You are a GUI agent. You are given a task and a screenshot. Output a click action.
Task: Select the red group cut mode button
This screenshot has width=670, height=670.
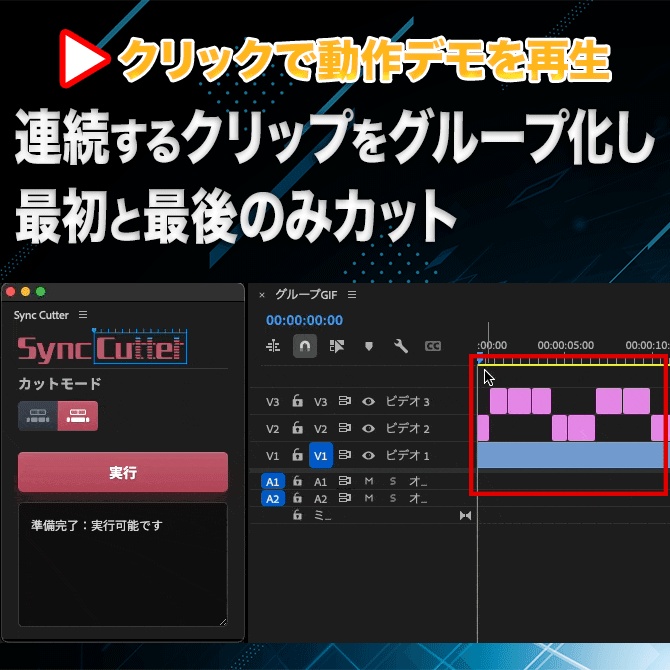click(x=78, y=416)
